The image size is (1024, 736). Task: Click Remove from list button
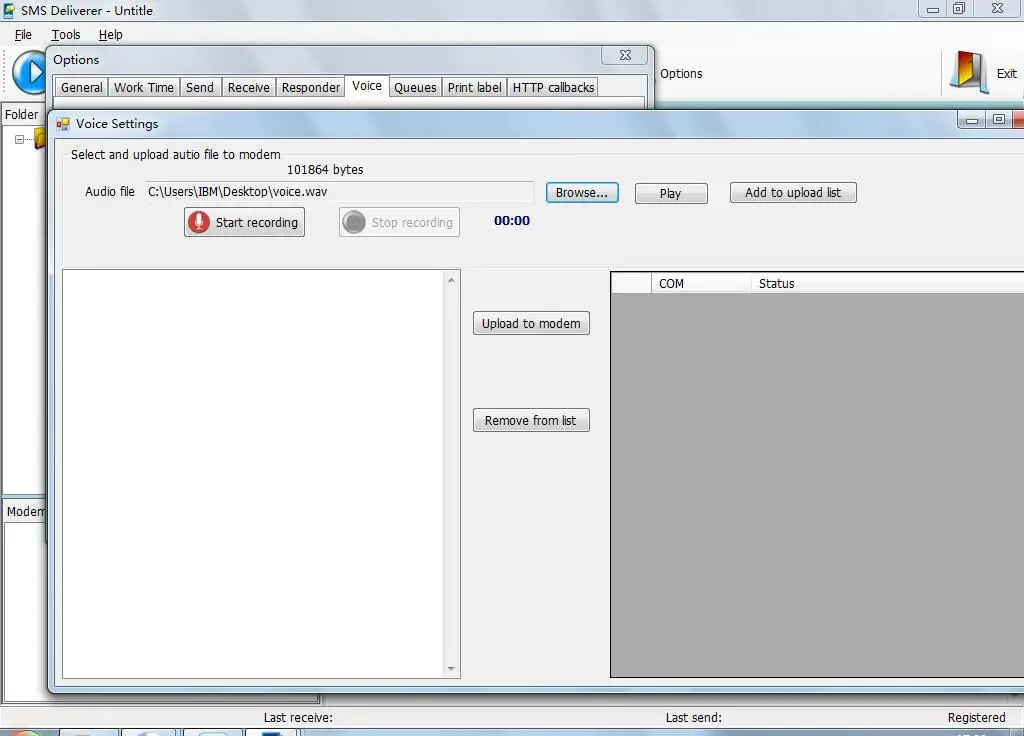click(x=531, y=421)
